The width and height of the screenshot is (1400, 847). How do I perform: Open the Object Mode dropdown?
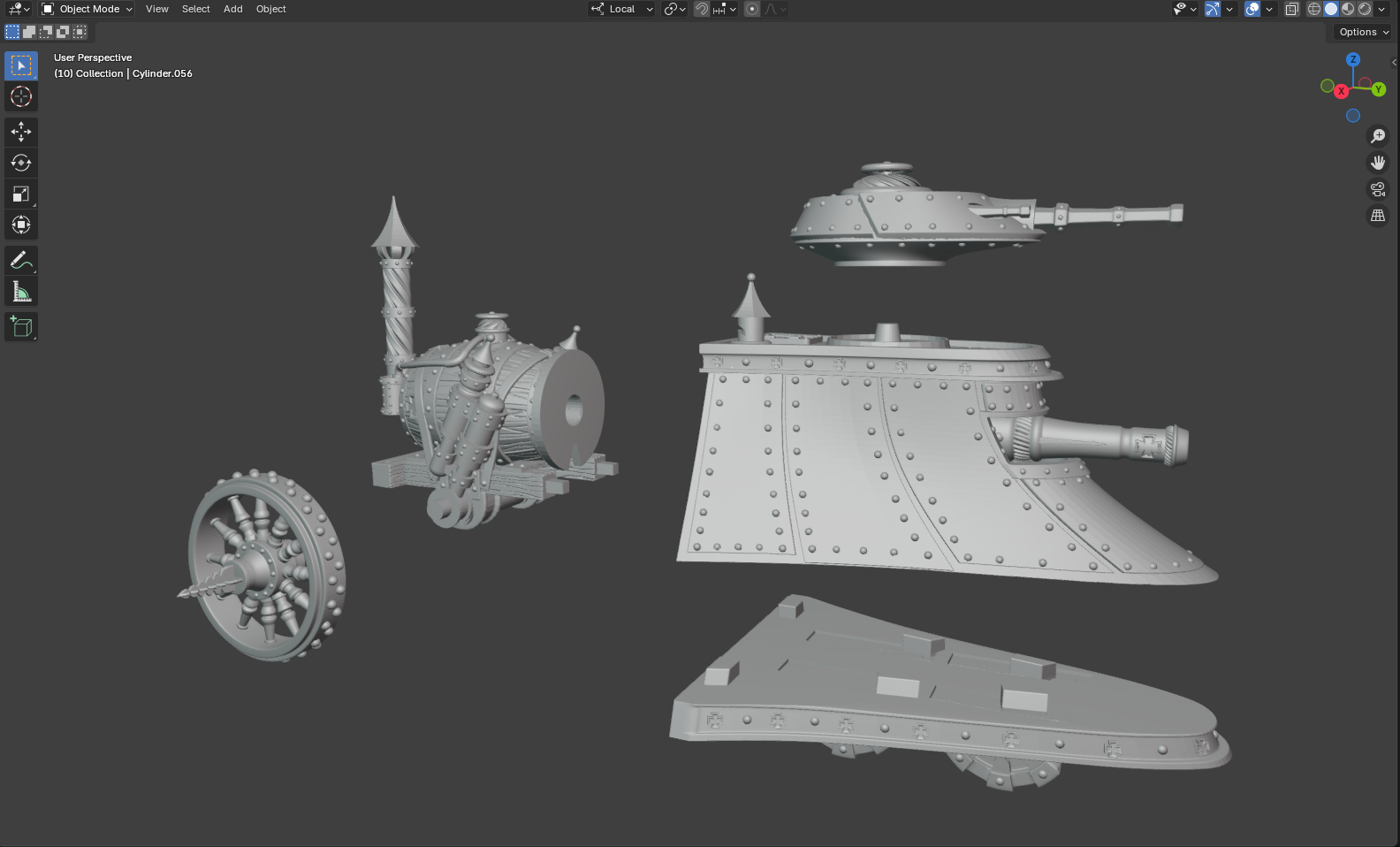pyautogui.click(x=87, y=9)
